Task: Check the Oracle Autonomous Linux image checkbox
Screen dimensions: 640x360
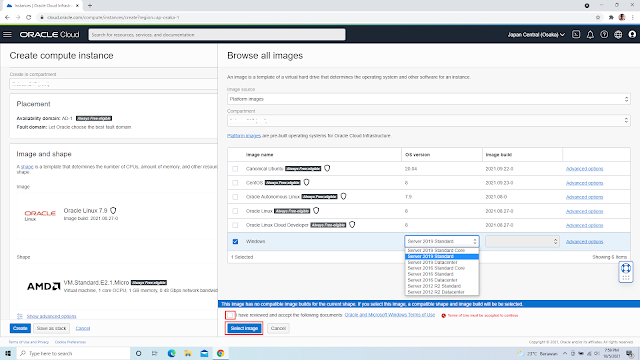Action: tap(235, 197)
